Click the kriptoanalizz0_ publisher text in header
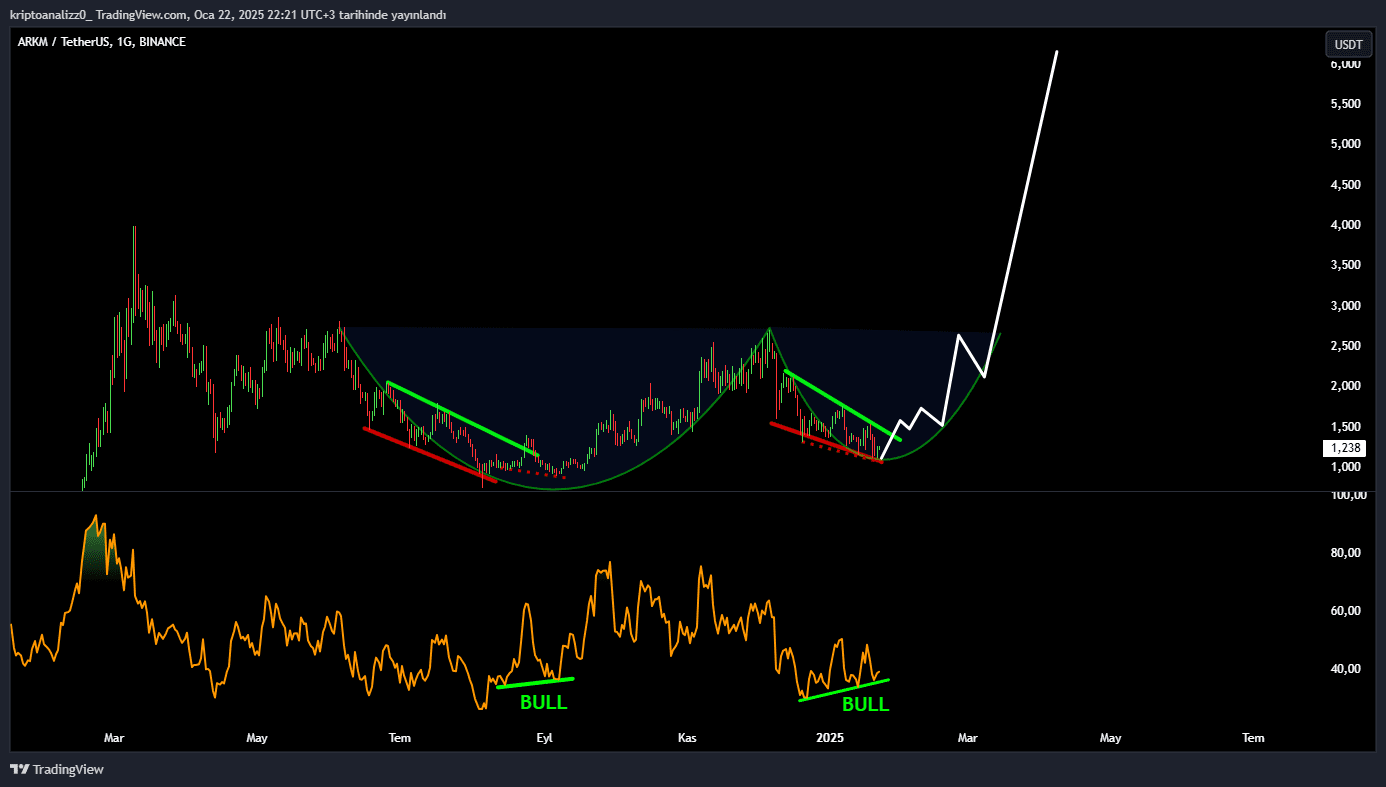The image size is (1386, 787). point(51,15)
